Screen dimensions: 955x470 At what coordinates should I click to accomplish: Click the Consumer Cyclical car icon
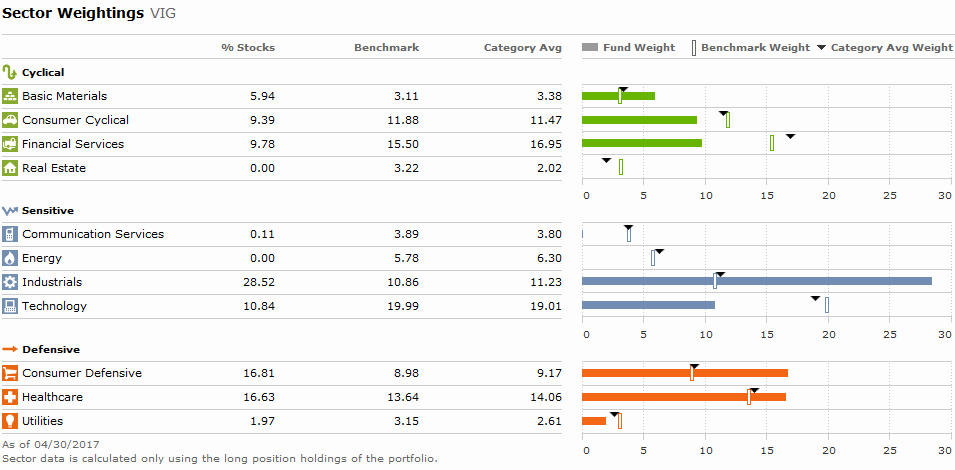tap(10, 120)
